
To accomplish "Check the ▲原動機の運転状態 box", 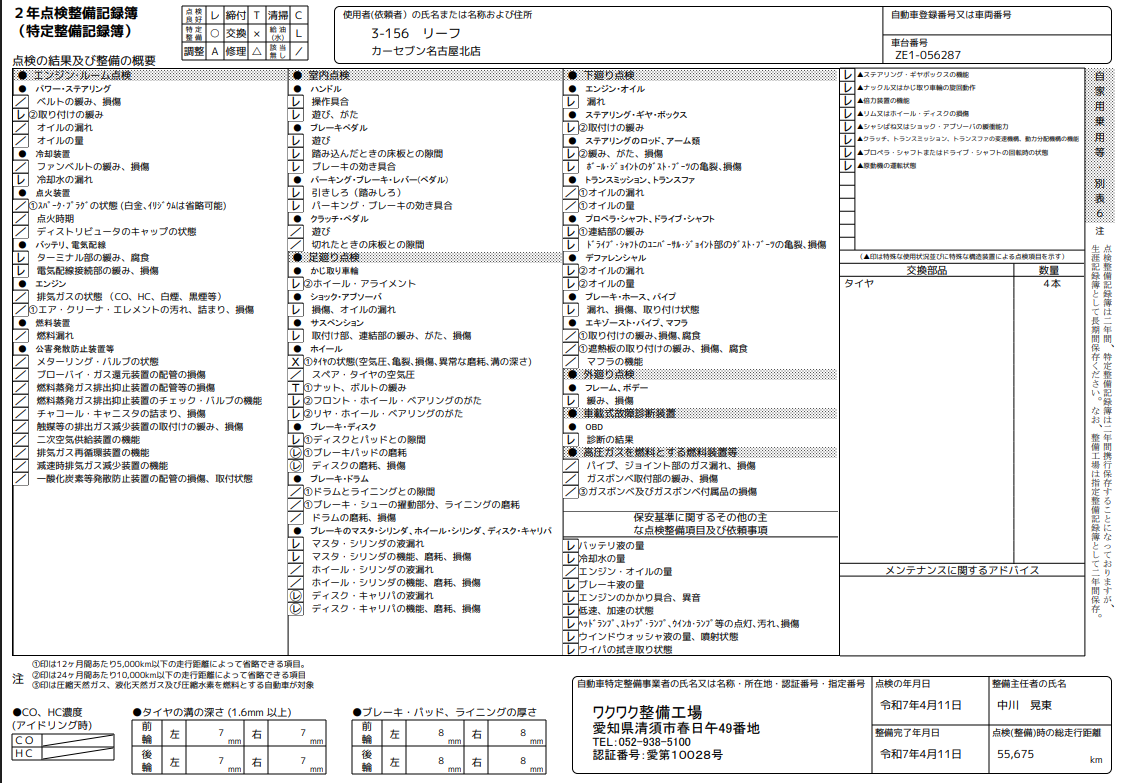I will tap(847, 165).
